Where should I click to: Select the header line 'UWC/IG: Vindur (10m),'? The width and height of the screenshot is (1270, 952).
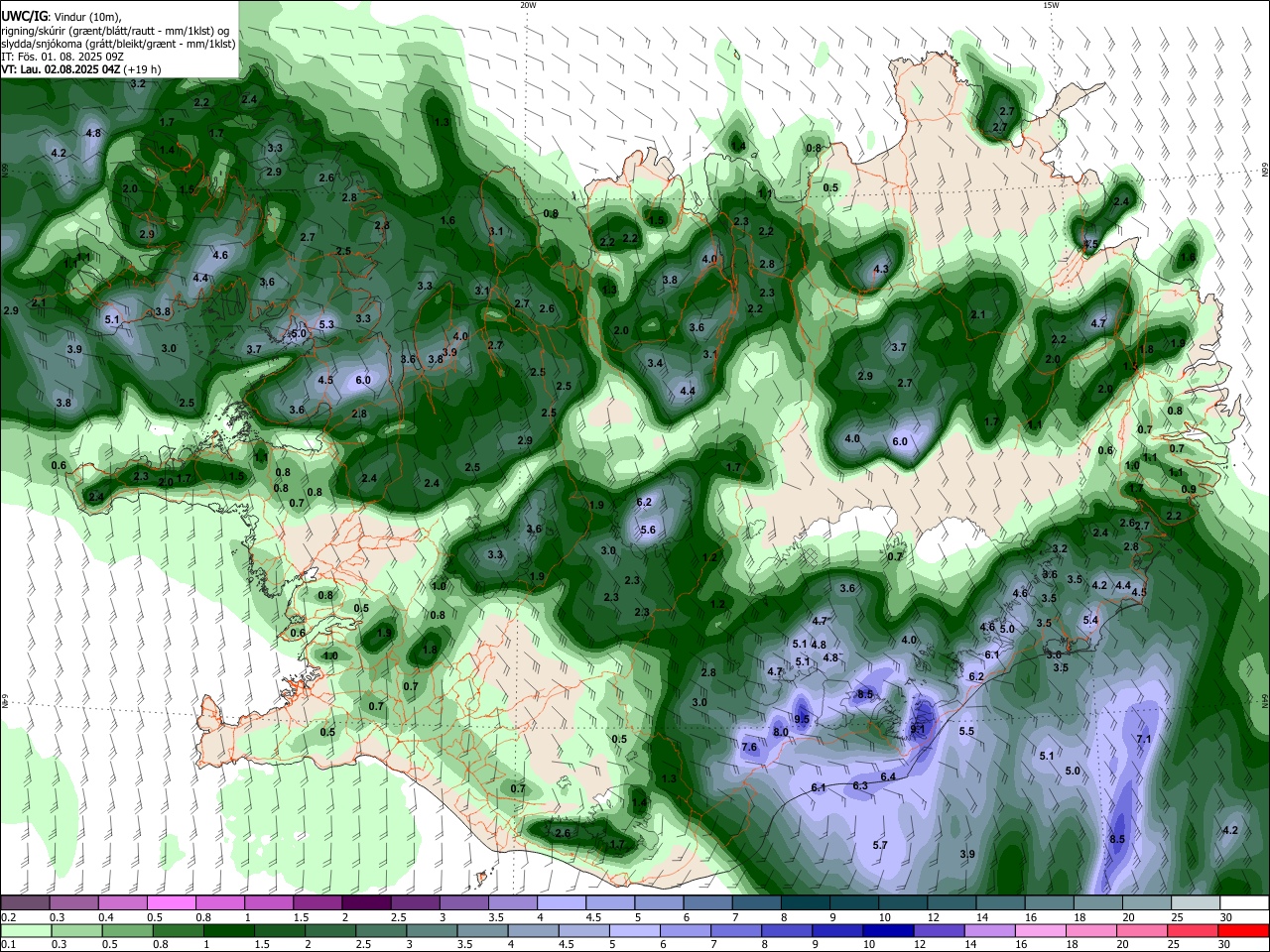click(x=63, y=17)
